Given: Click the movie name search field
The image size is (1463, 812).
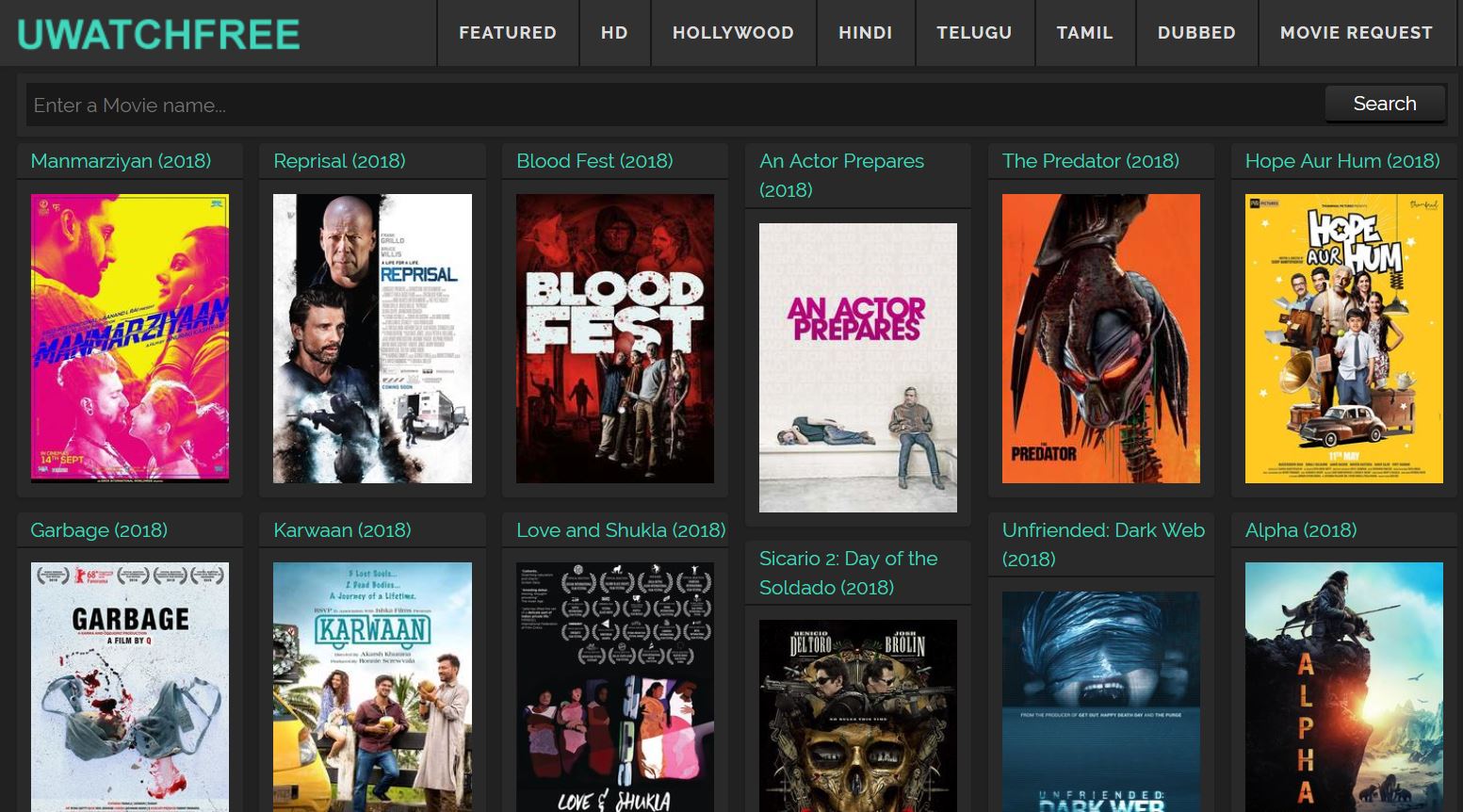Looking at the screenshot, I should 674,105.
